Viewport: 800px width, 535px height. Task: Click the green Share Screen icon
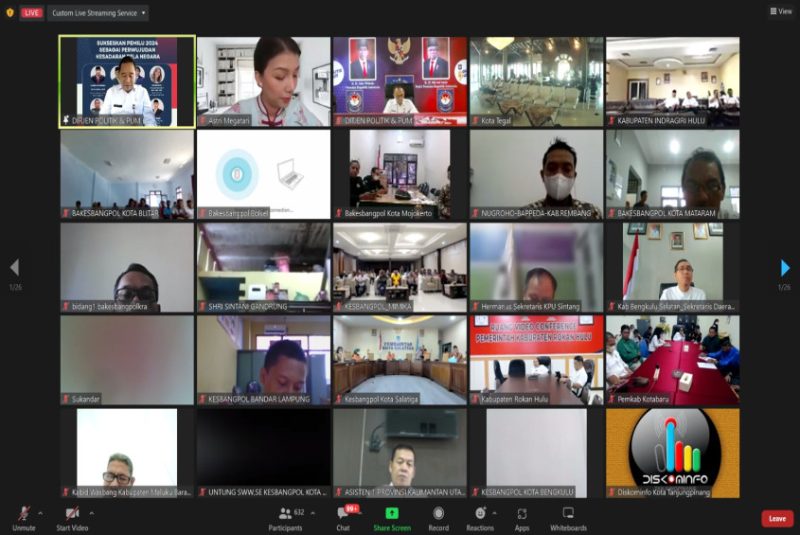392,513
